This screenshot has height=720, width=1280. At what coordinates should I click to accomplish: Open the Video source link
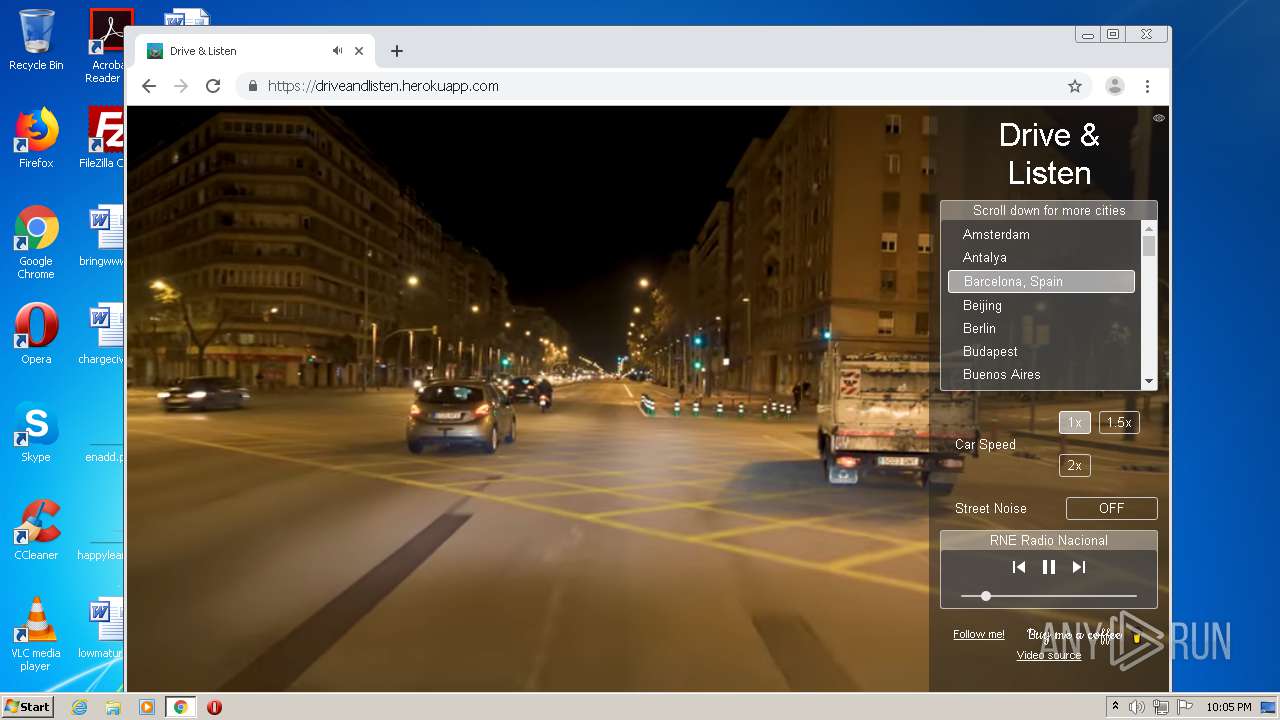[x=1049, y=655]
